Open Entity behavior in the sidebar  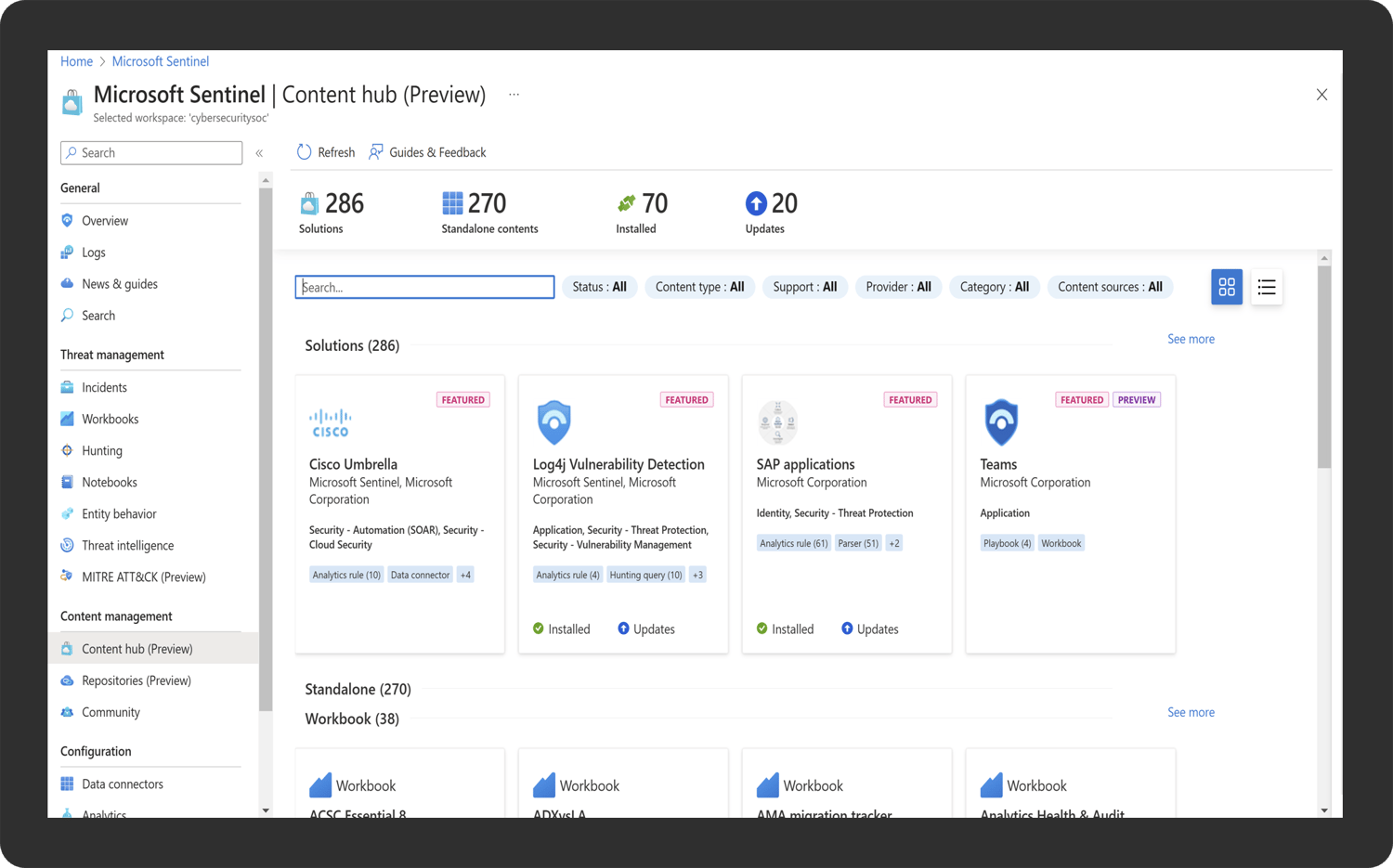click(x=119, y=513)
